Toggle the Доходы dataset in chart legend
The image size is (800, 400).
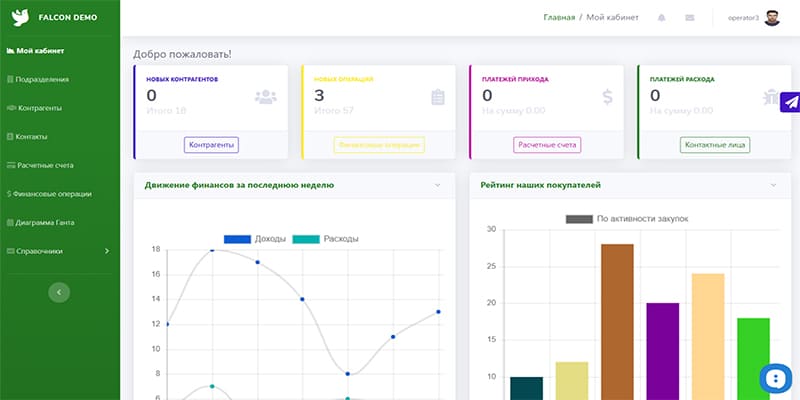(255, 239)
